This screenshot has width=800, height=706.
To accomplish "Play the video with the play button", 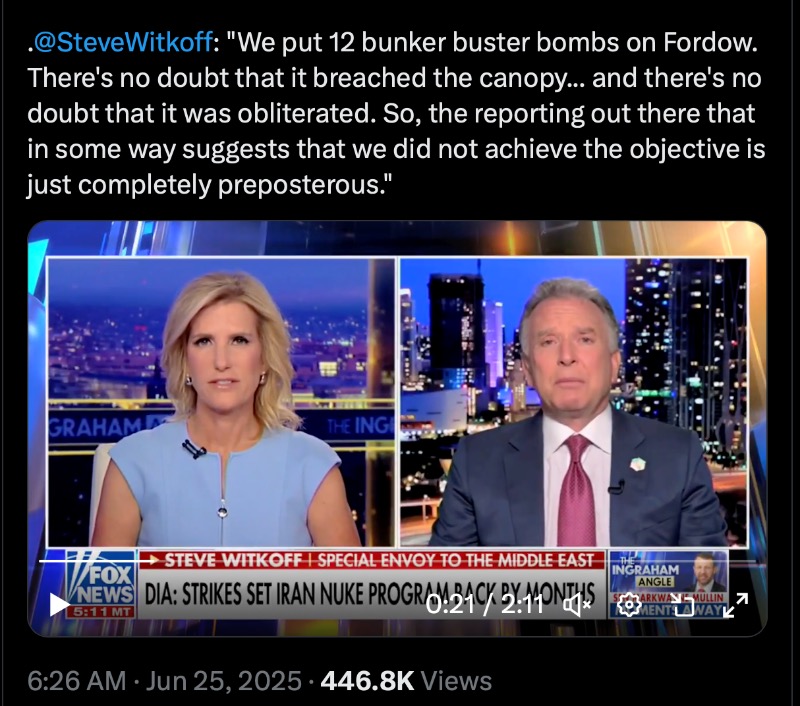I will click(x=59, y=605).
